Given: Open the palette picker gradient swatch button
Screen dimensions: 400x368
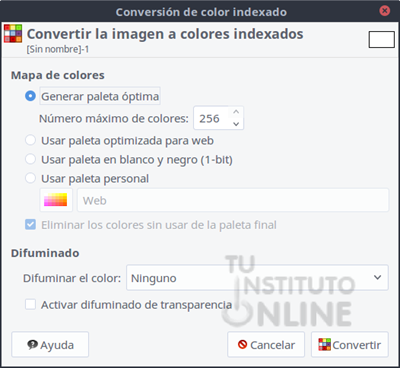Looking at the screenshot, I should (x=56, y=200).
